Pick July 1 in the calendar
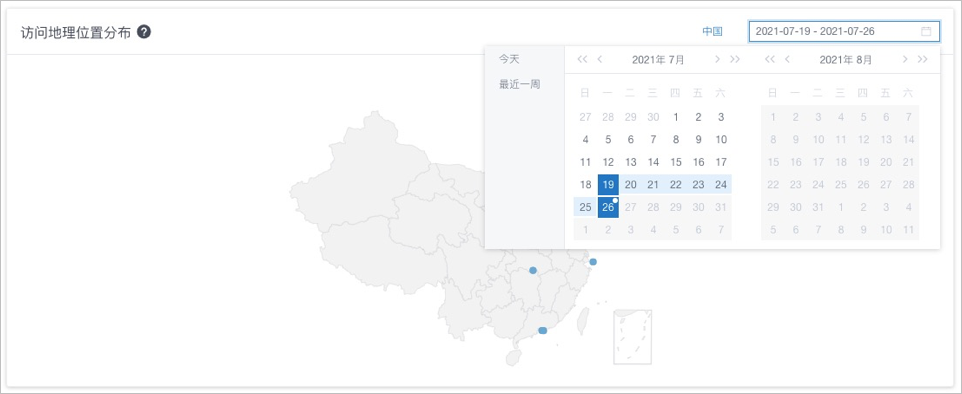Image resolution: width=962 pixels, height=394 pixels. (x=675, y=117)
